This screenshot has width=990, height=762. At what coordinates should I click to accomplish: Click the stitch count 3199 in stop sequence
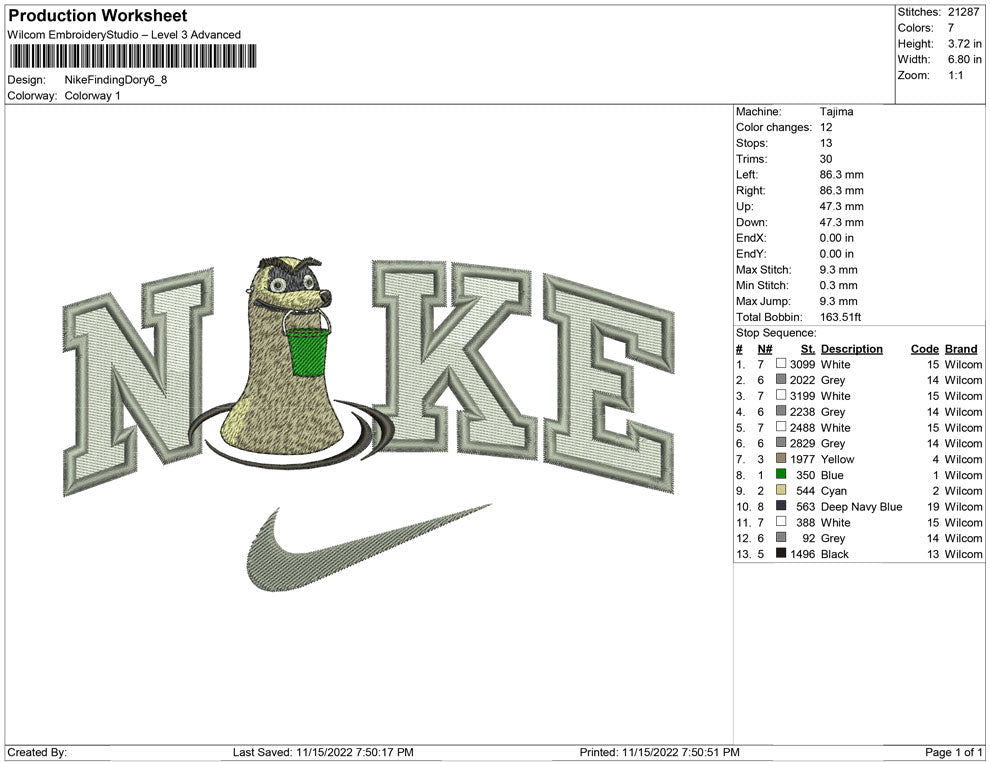802,396
